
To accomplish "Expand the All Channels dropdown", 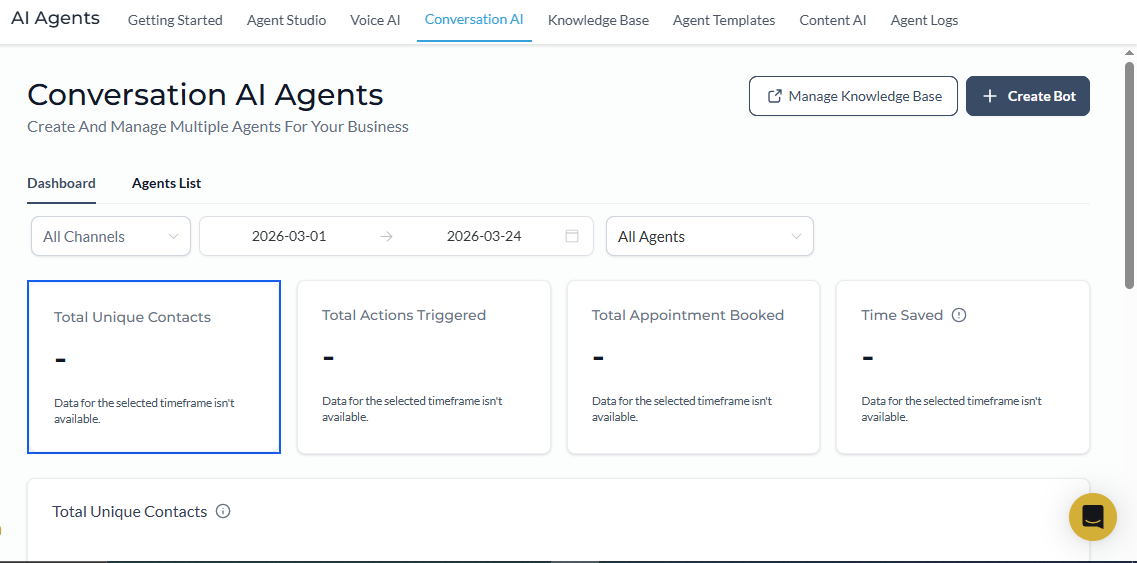I will pos(111,237).
